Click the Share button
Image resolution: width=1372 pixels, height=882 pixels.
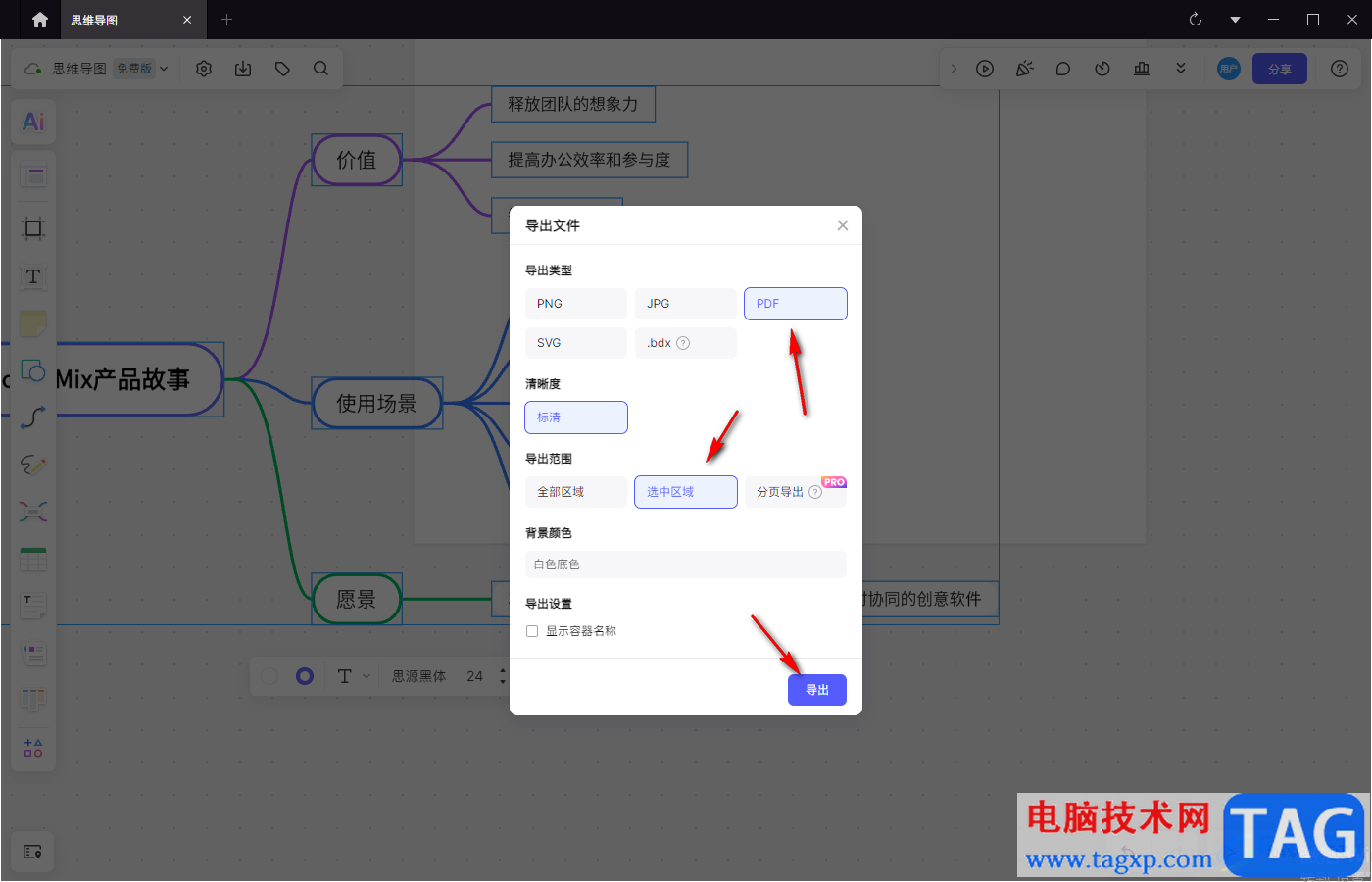point(1280,69)
